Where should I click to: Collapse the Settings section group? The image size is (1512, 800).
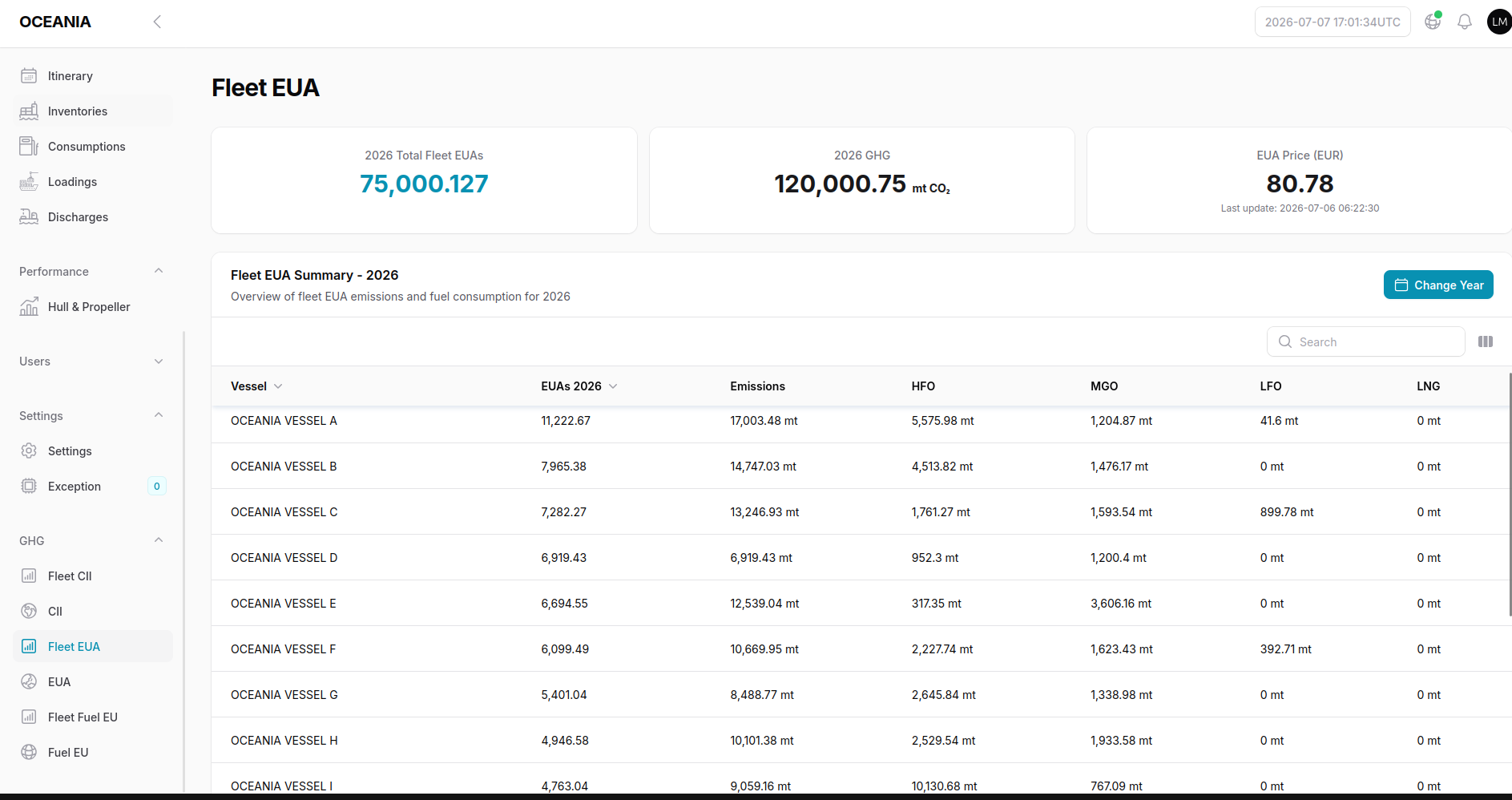(x=159, y=415)
